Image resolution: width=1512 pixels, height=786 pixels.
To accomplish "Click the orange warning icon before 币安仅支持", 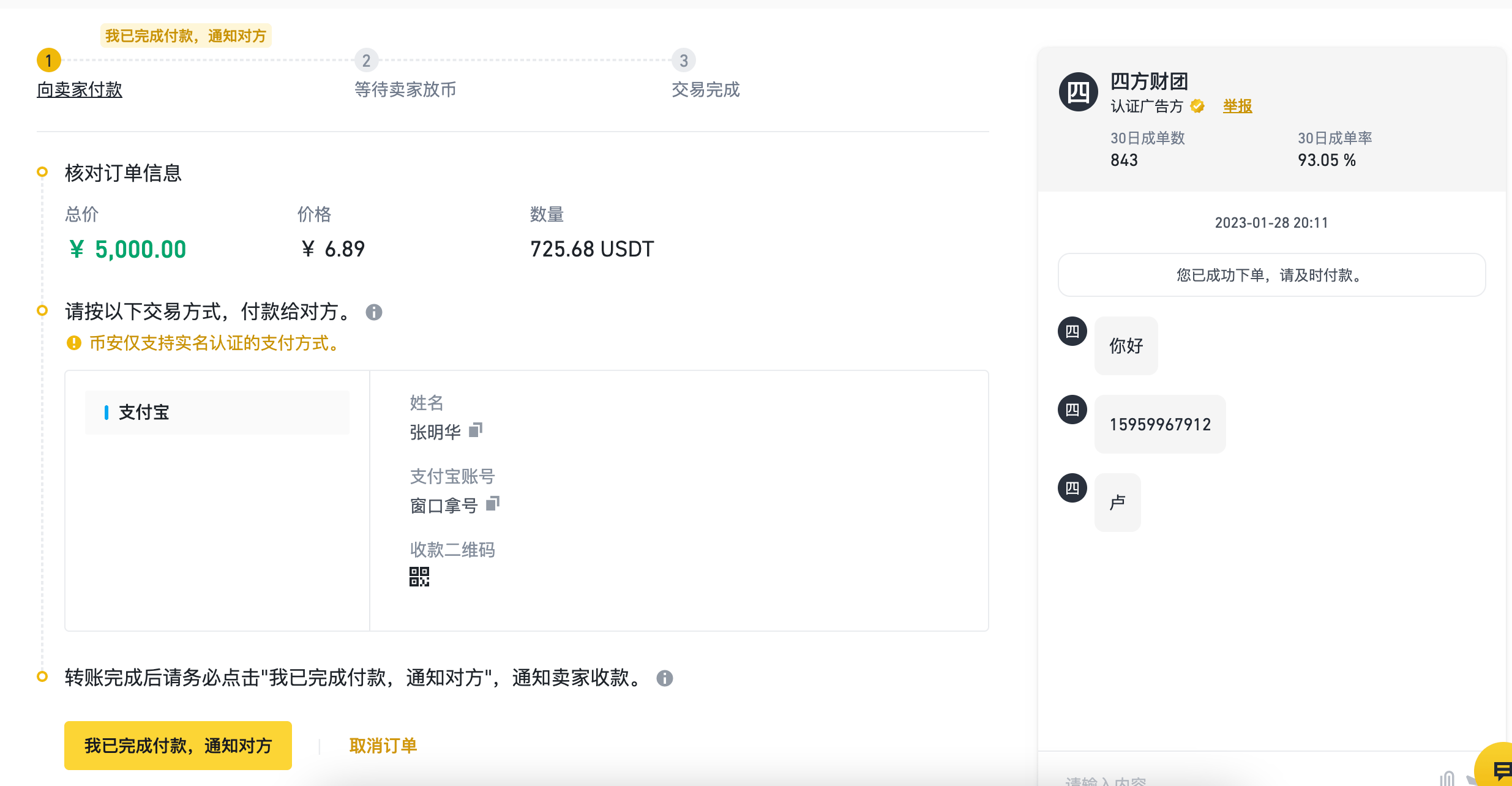I will (74, 343).
